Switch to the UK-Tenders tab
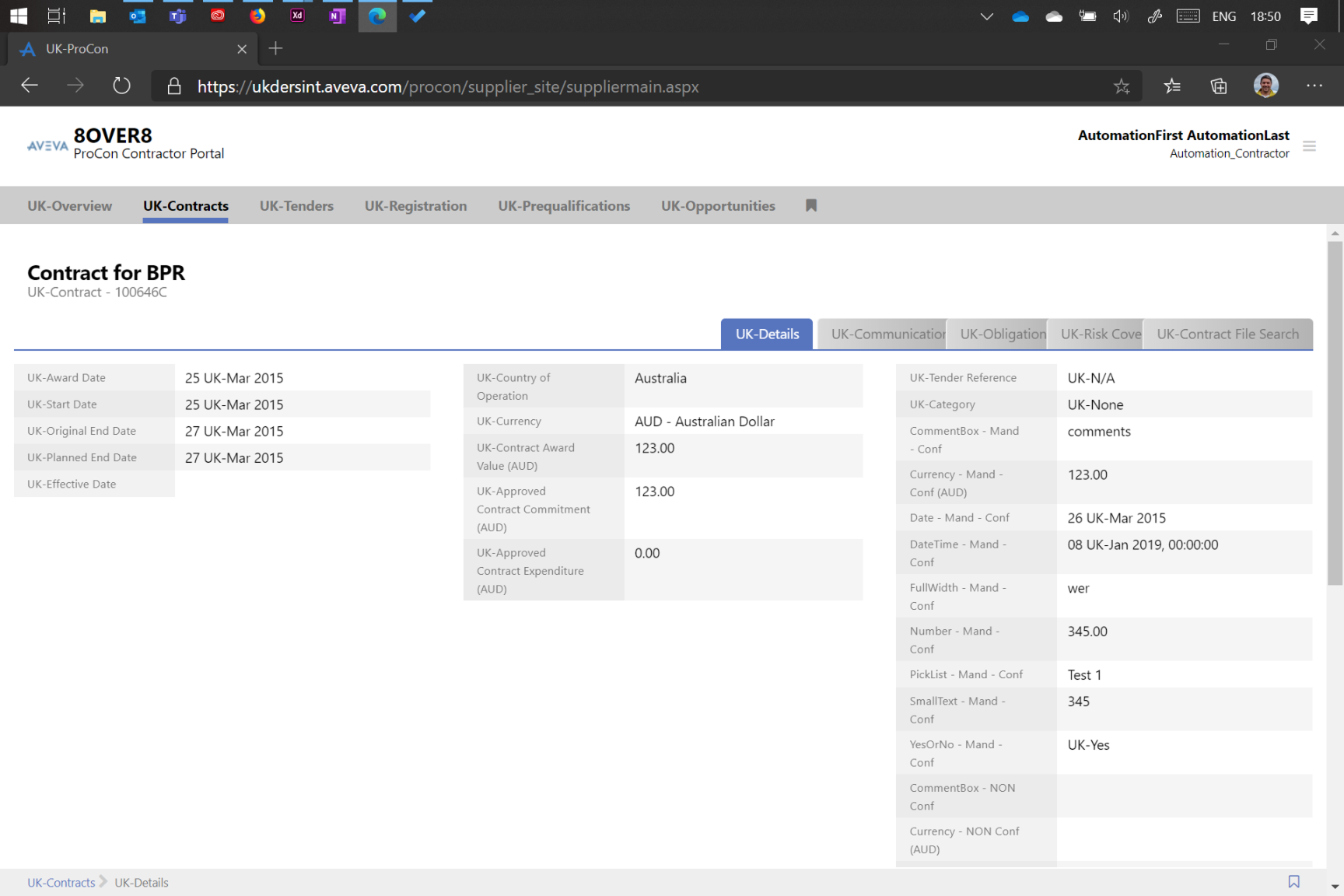Viewport: 1344px width, 896px height. coord(296,206)
